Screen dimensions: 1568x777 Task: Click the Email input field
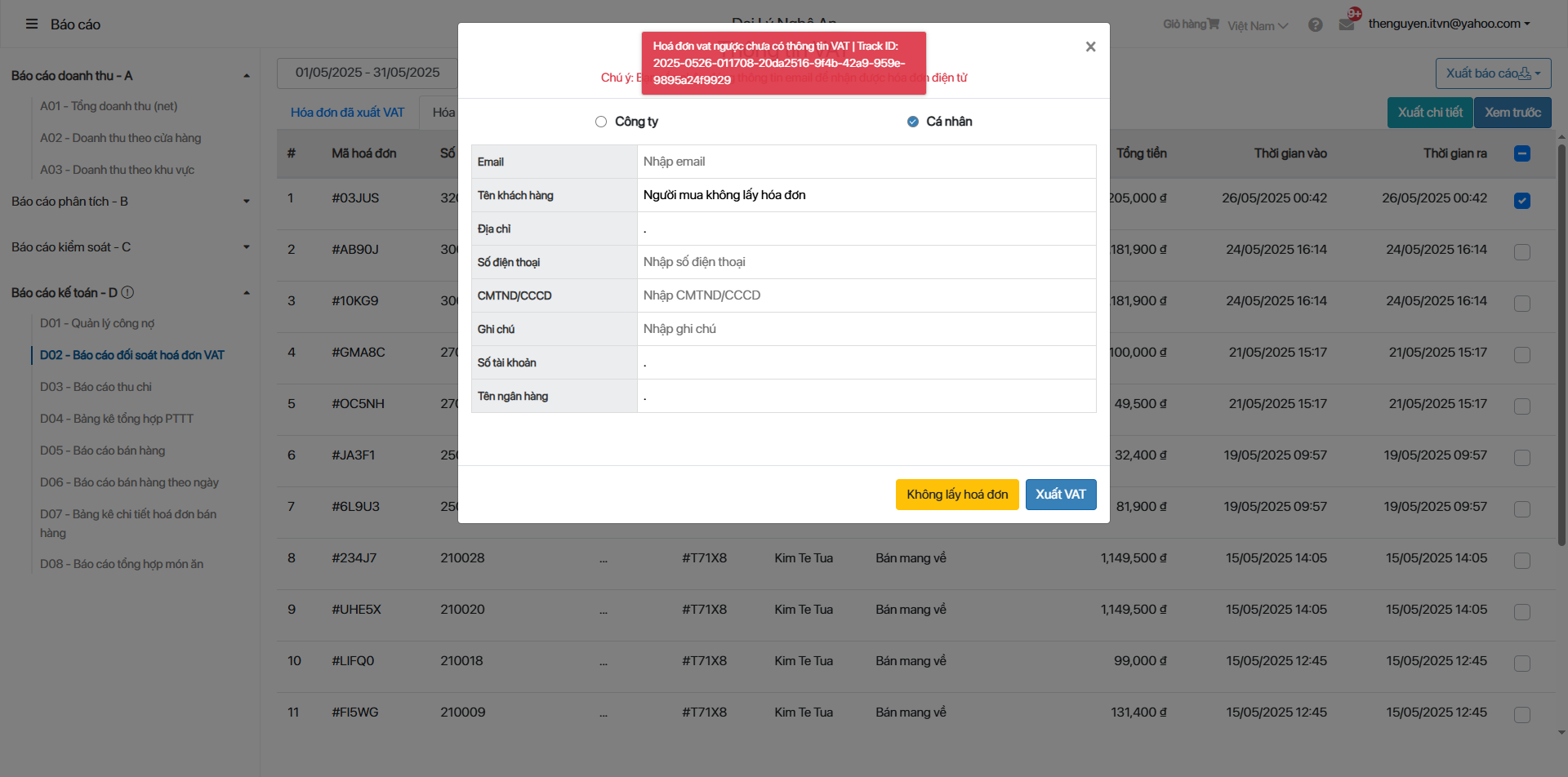866,162
